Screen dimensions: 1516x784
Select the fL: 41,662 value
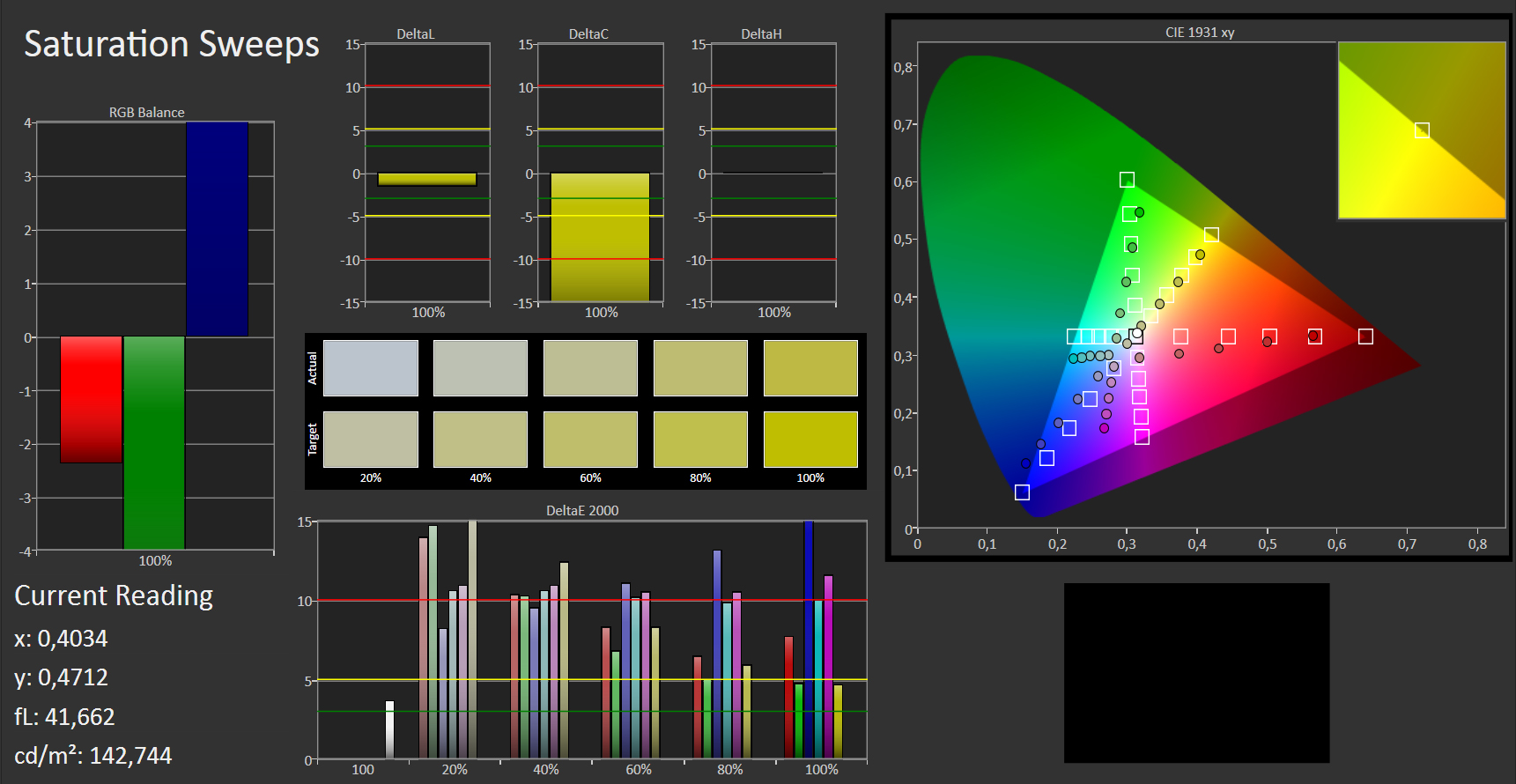point(64,717)
